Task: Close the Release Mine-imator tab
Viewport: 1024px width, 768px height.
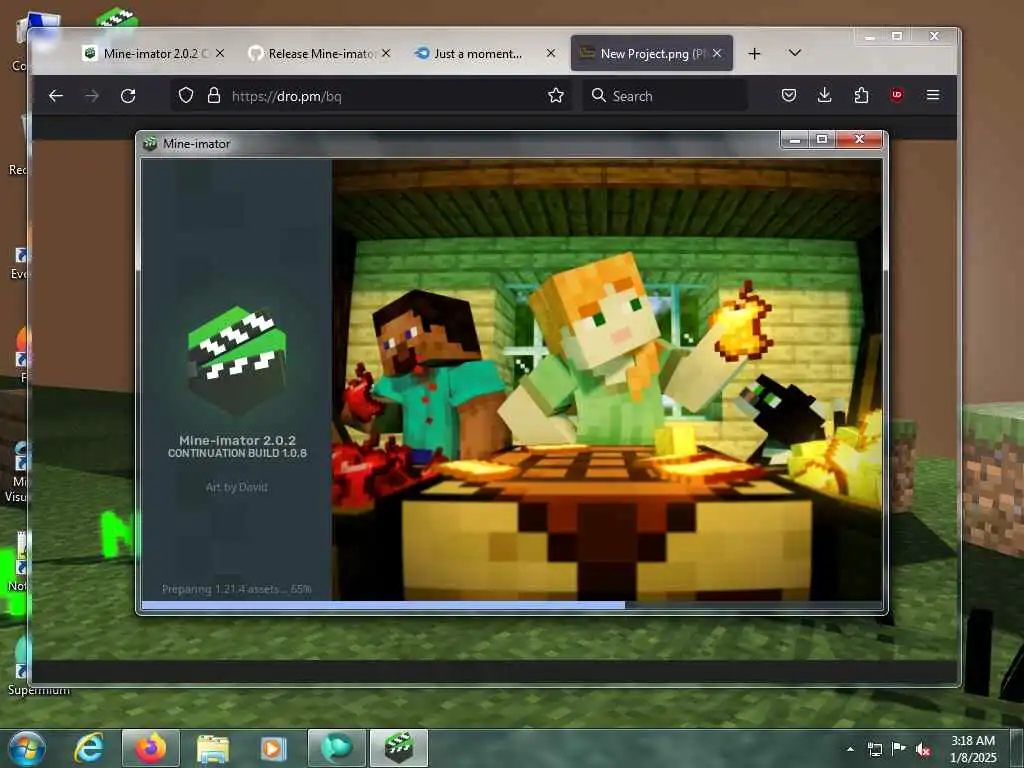Action: click(386, 54)
